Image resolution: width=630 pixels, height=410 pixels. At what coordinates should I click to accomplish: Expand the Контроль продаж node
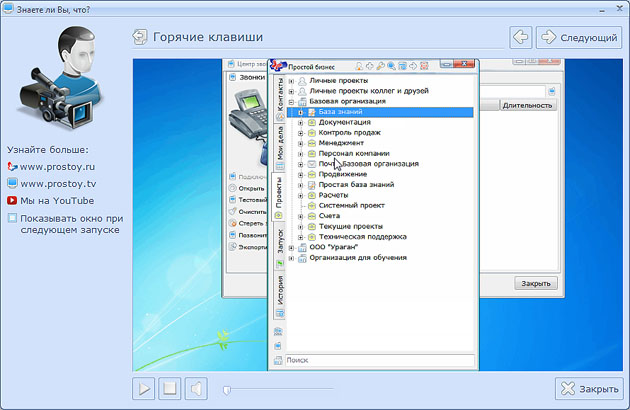click(x=301, y=133)
